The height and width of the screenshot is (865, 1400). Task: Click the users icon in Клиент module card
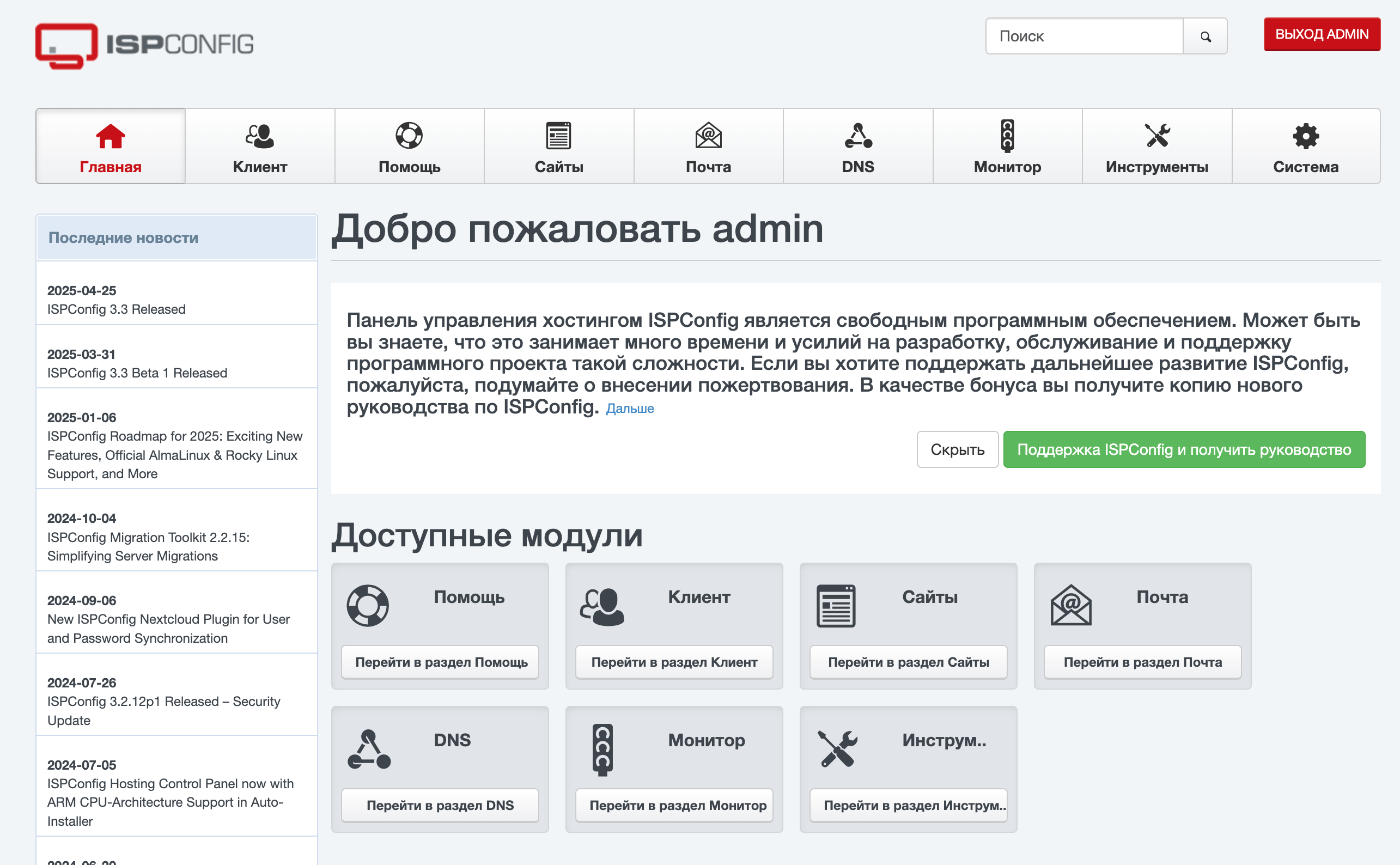(x=602, y=607)
